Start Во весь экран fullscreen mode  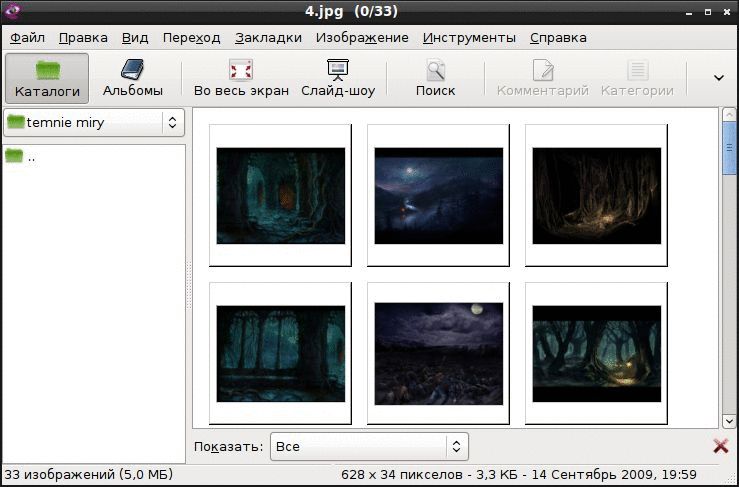tap(241, 78)
